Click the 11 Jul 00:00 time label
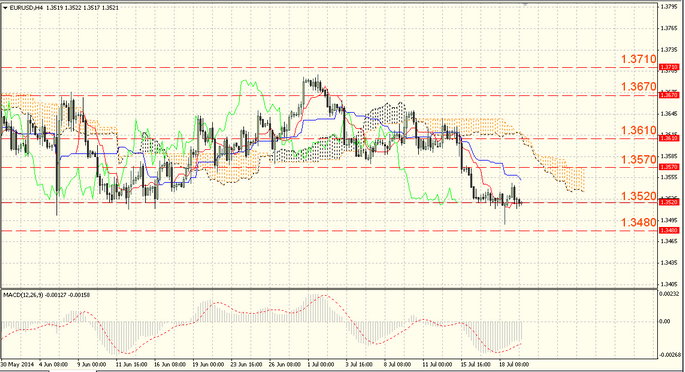This screenshot has width=685, height=372. (x=437, y=364)
